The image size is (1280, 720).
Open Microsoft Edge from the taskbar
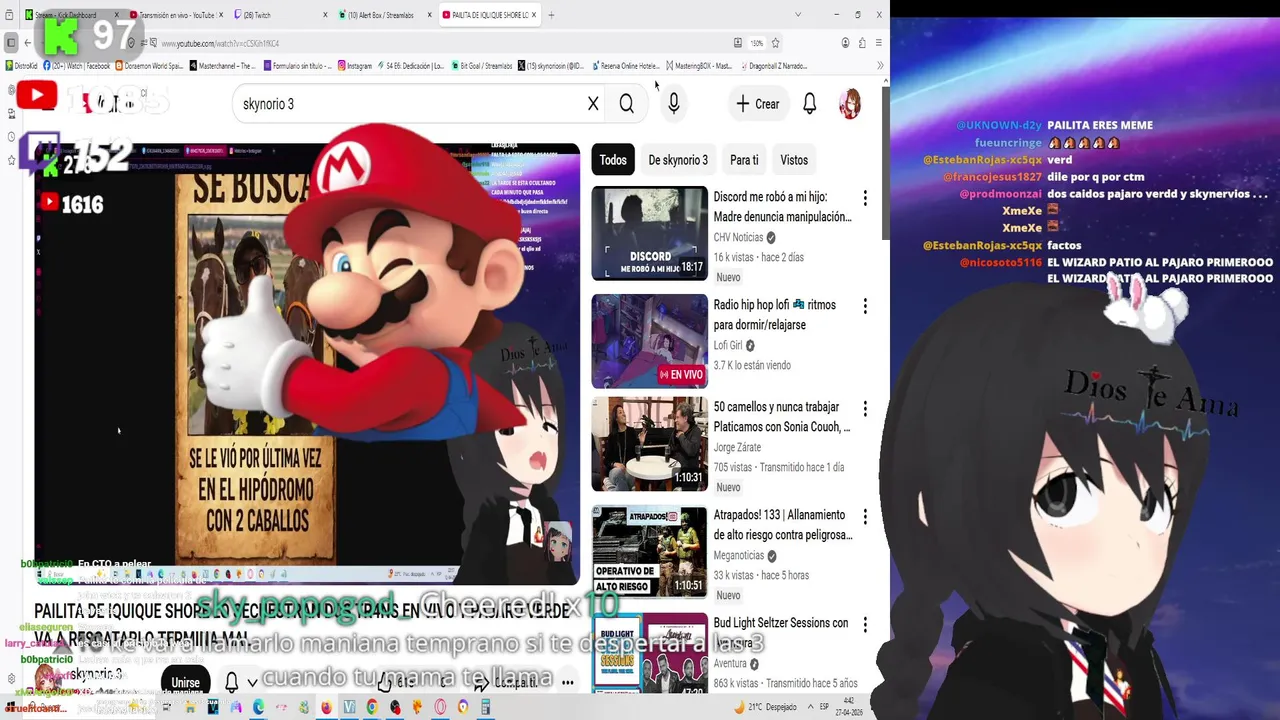[258, 707]
